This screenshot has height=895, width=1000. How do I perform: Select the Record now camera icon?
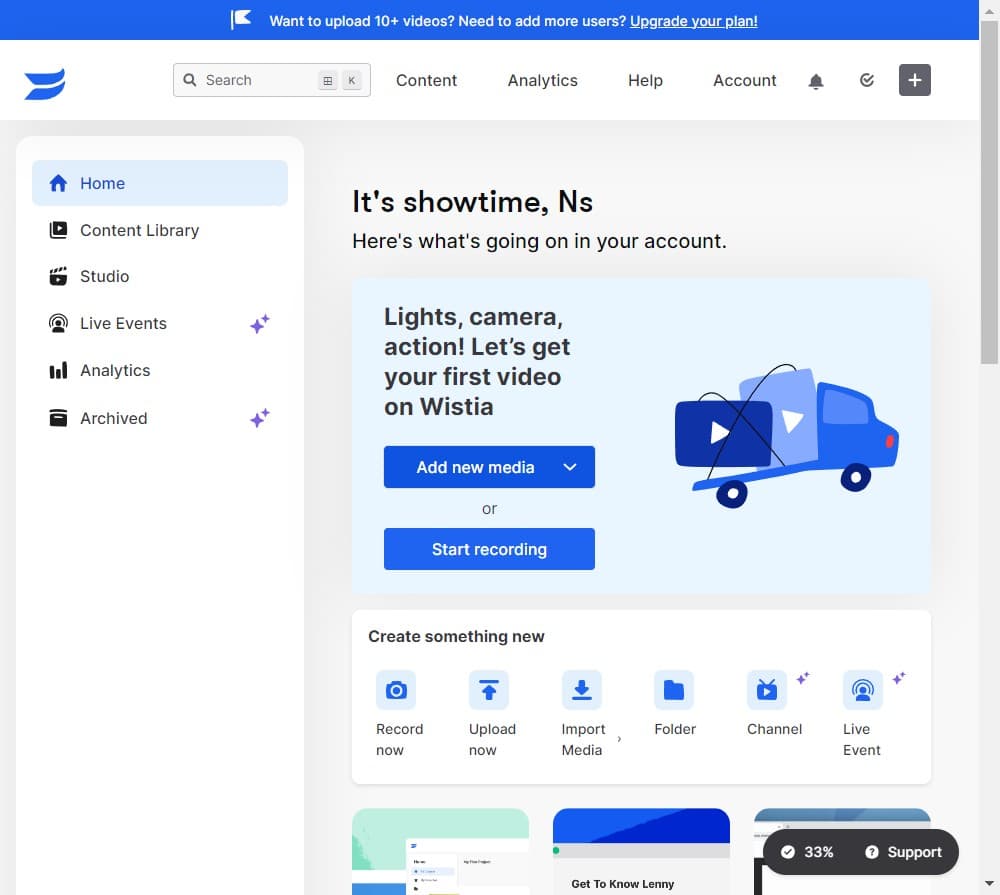(x=396, y=690)
